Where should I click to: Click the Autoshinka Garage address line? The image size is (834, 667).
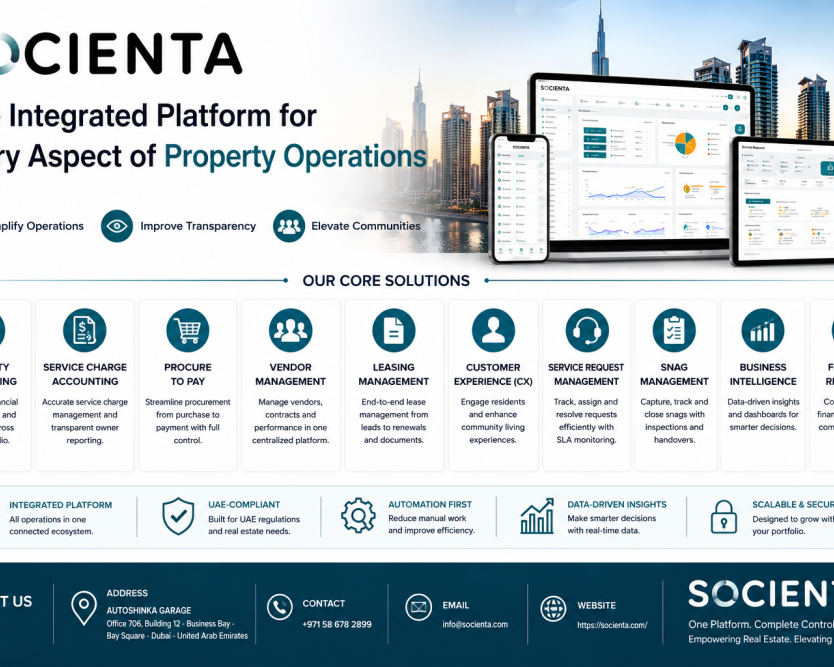pyautogui.click(x=149, y=611)
